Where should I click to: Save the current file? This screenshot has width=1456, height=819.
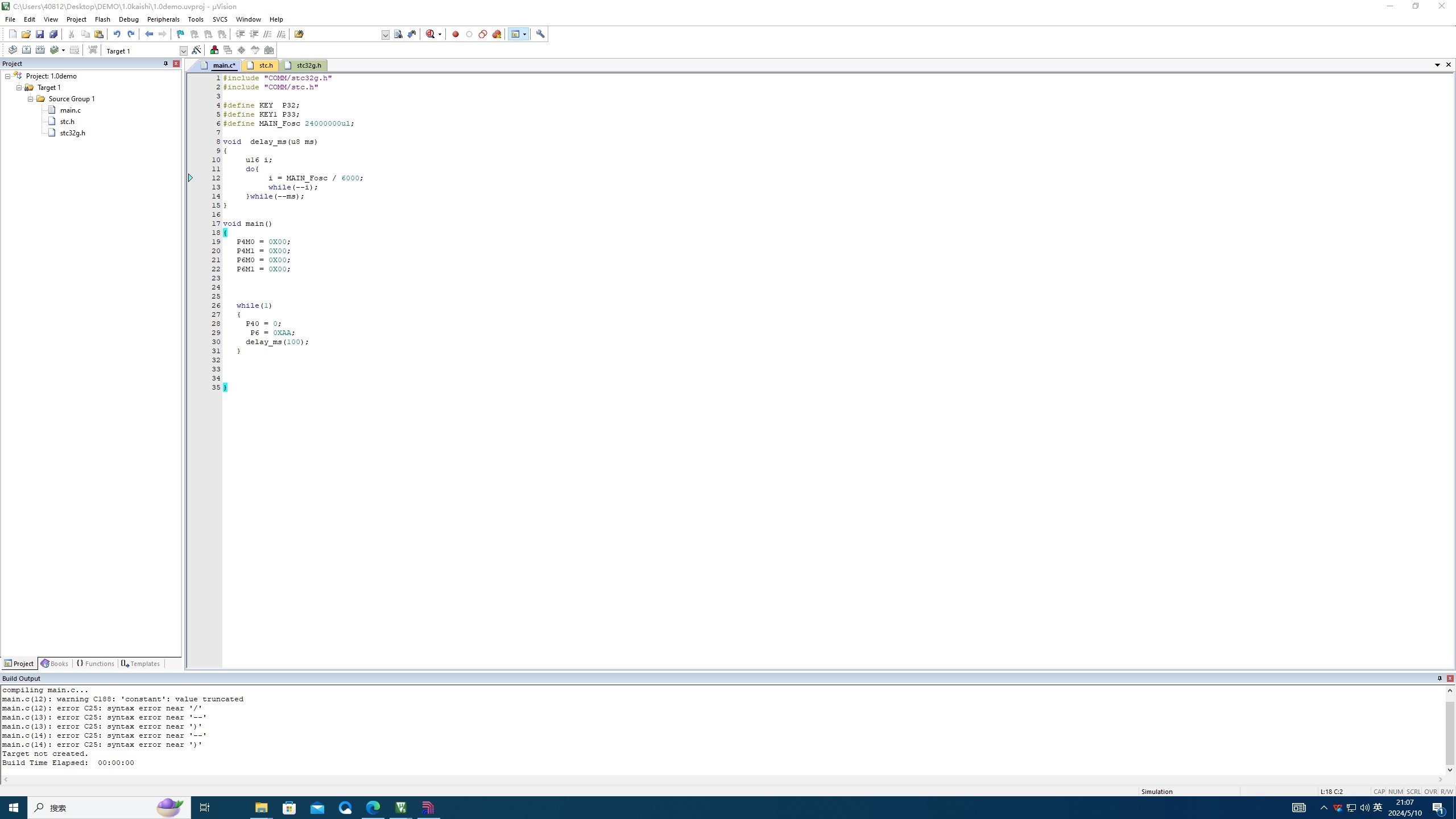coord(40,34)
